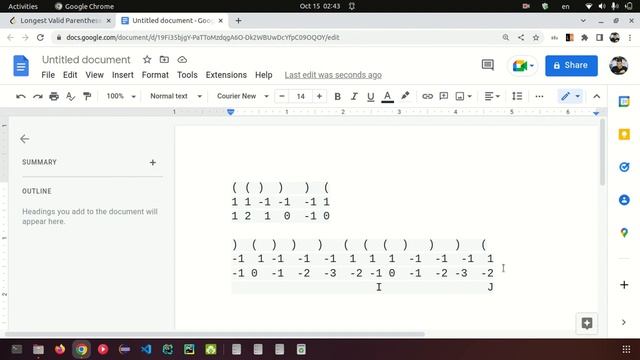Open the Google Docs home icon

[x=21, y=66]
